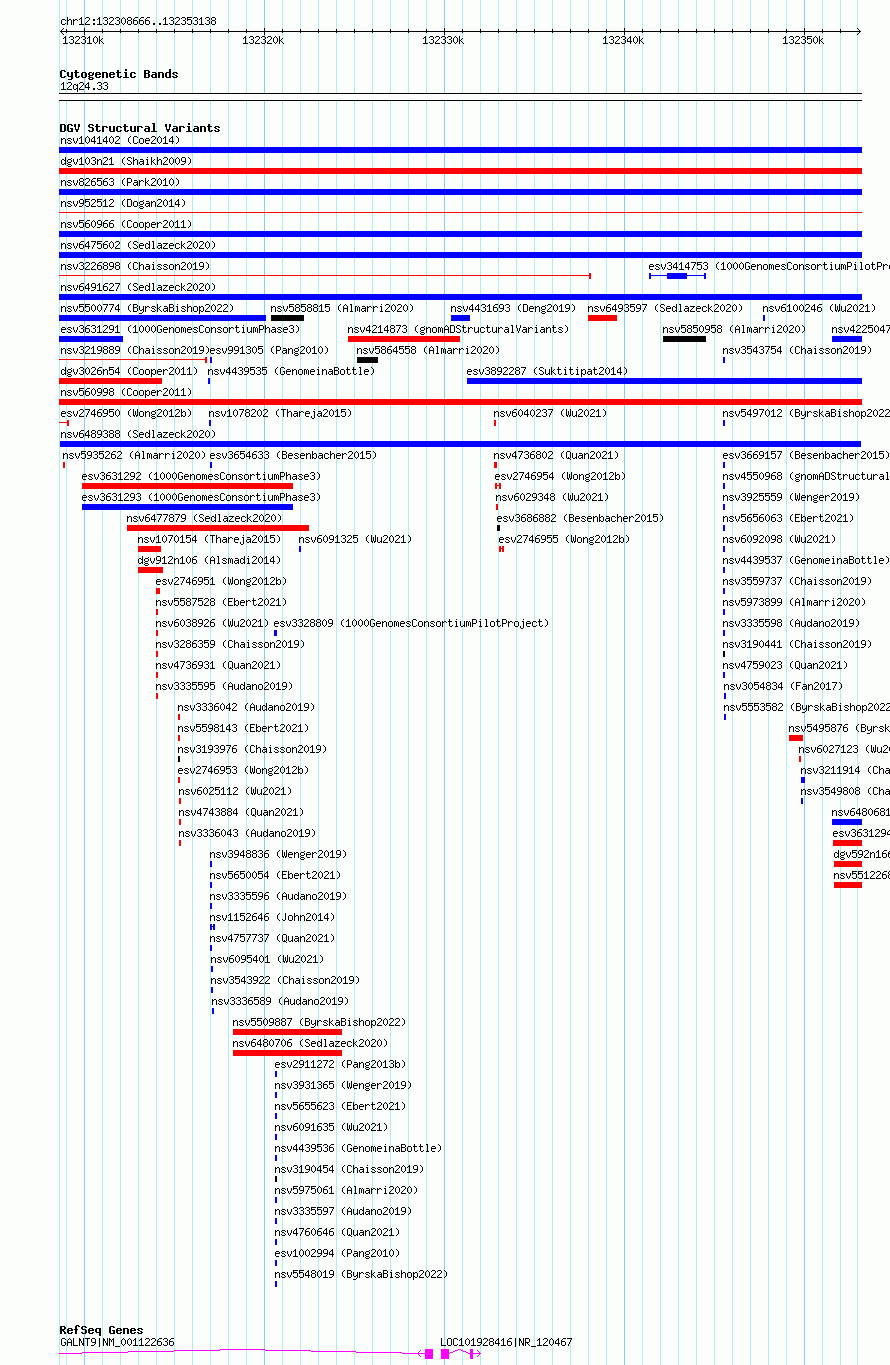Click nsv5500774 (ByrskaBishop2022) label
This screenshot has width=890, height=1365.
point(147,308)
